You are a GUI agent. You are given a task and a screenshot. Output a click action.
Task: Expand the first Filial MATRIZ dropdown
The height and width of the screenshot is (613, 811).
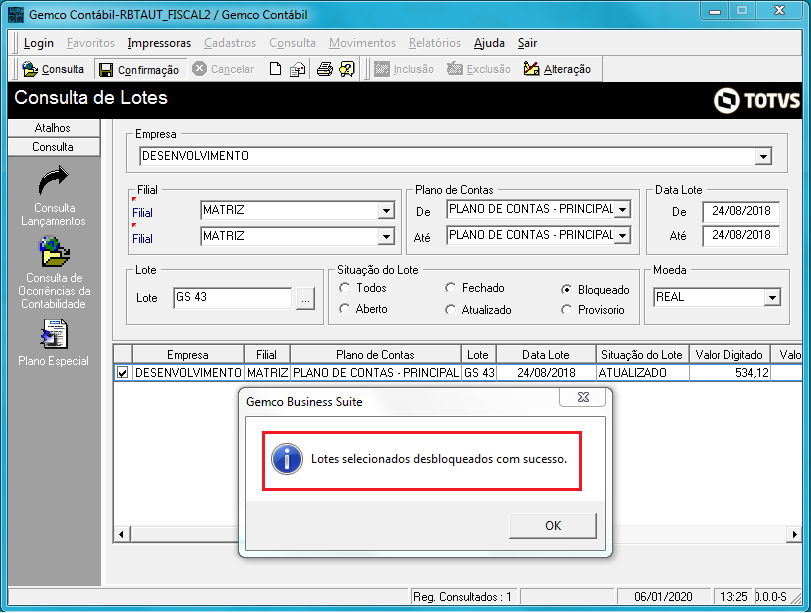(386, 211)
